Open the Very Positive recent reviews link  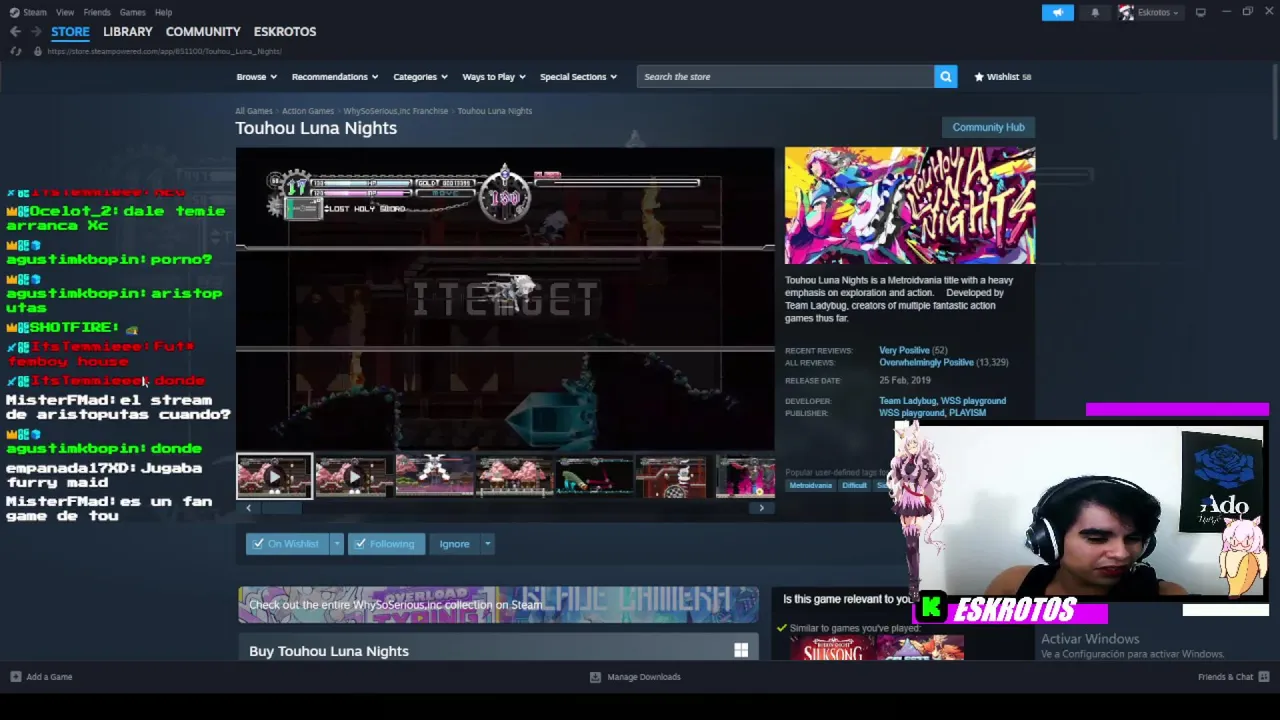[x=904, y=351]
